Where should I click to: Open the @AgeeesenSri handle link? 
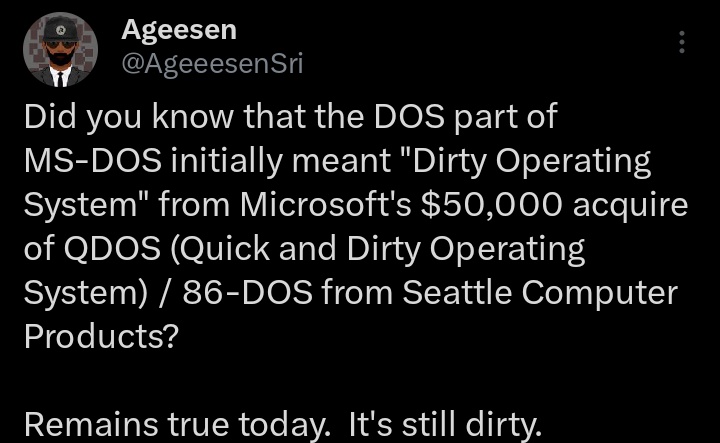212,63
